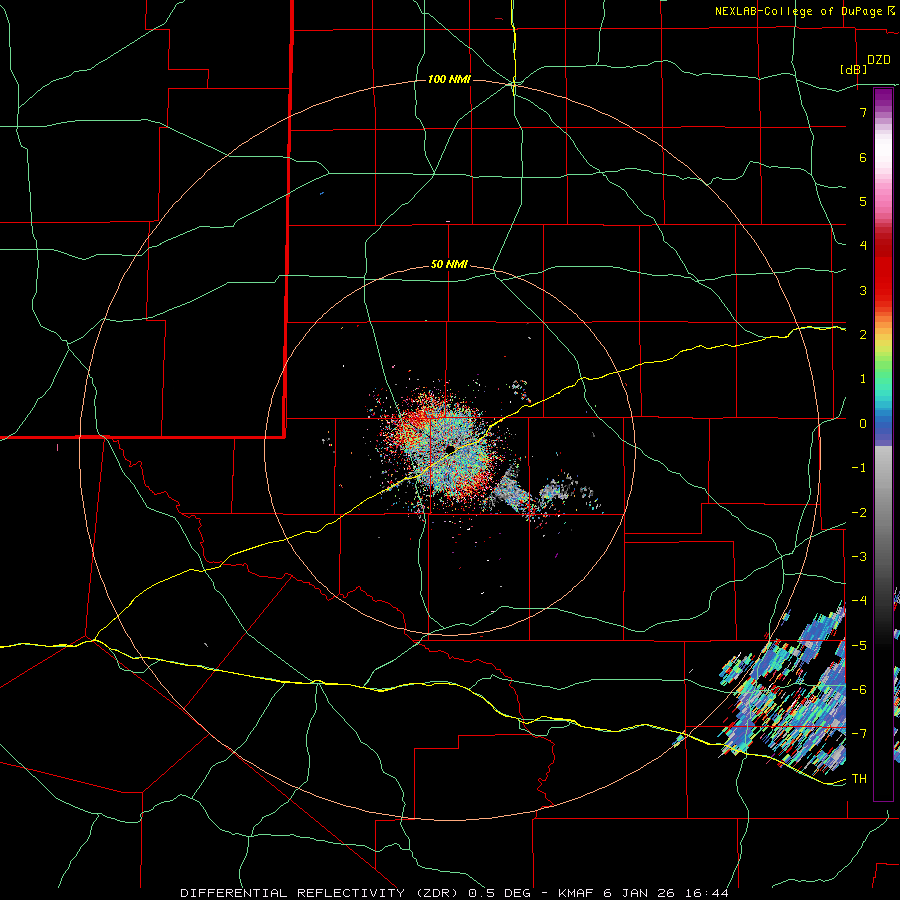This screenshot has height=900, width=900.
Task: Click the DZD label above the color scale
Action: pos(878,60)
